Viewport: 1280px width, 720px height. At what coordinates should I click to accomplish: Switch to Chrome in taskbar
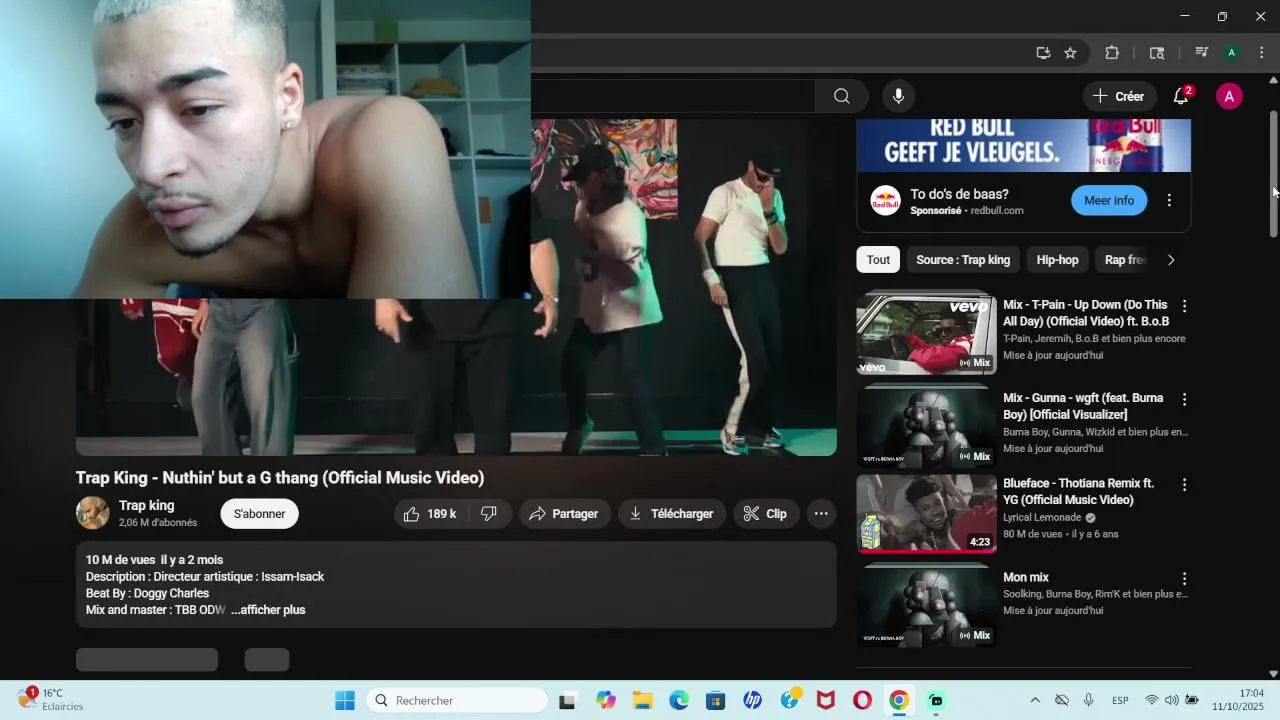pyautogui.click(x=899, y=700)
